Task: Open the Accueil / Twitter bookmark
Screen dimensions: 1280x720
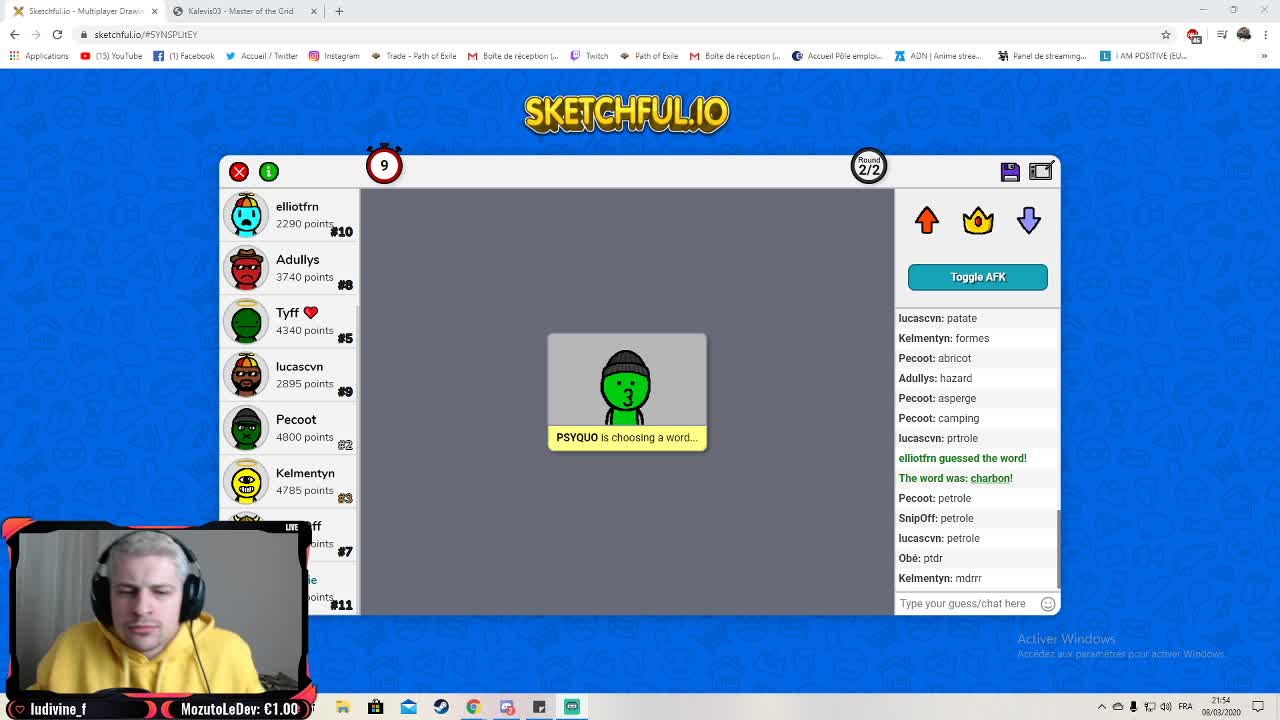Action: pos(262,56)
